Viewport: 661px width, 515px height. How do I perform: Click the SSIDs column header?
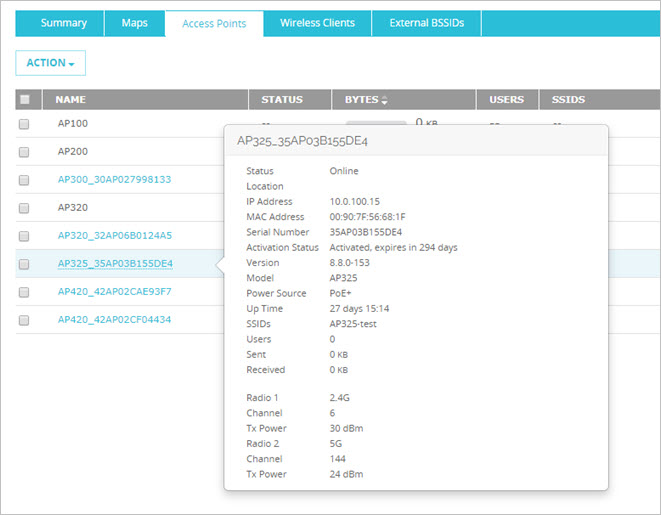(x=567, y=100)
